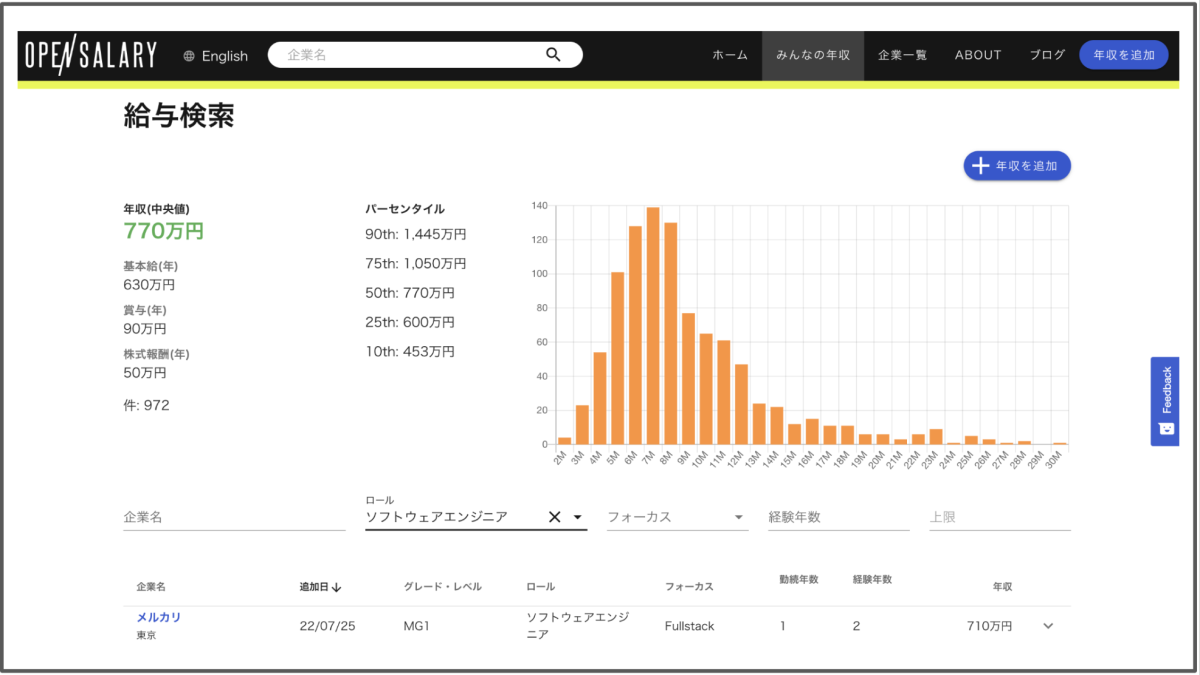Click the plus 年収を追加 button above chart

pos(1017,166)
